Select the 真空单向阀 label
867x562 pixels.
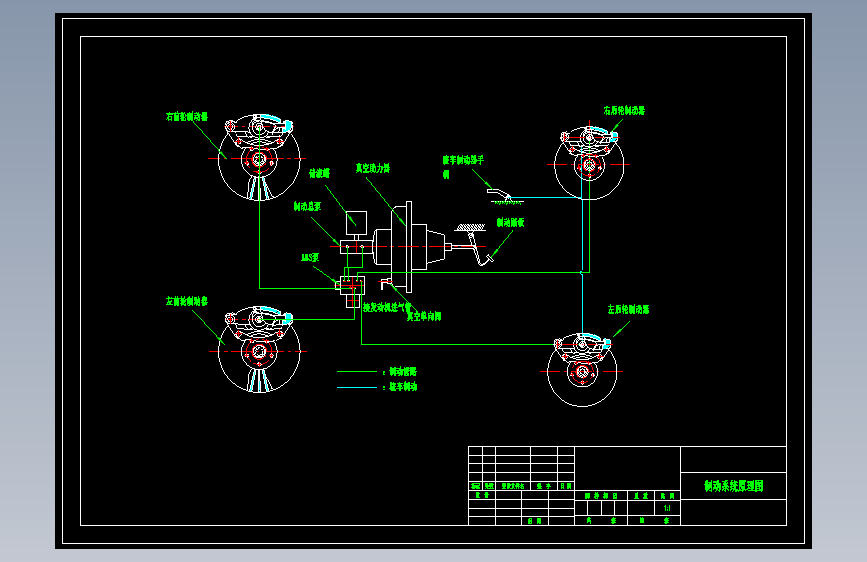(x=424, y=316)
